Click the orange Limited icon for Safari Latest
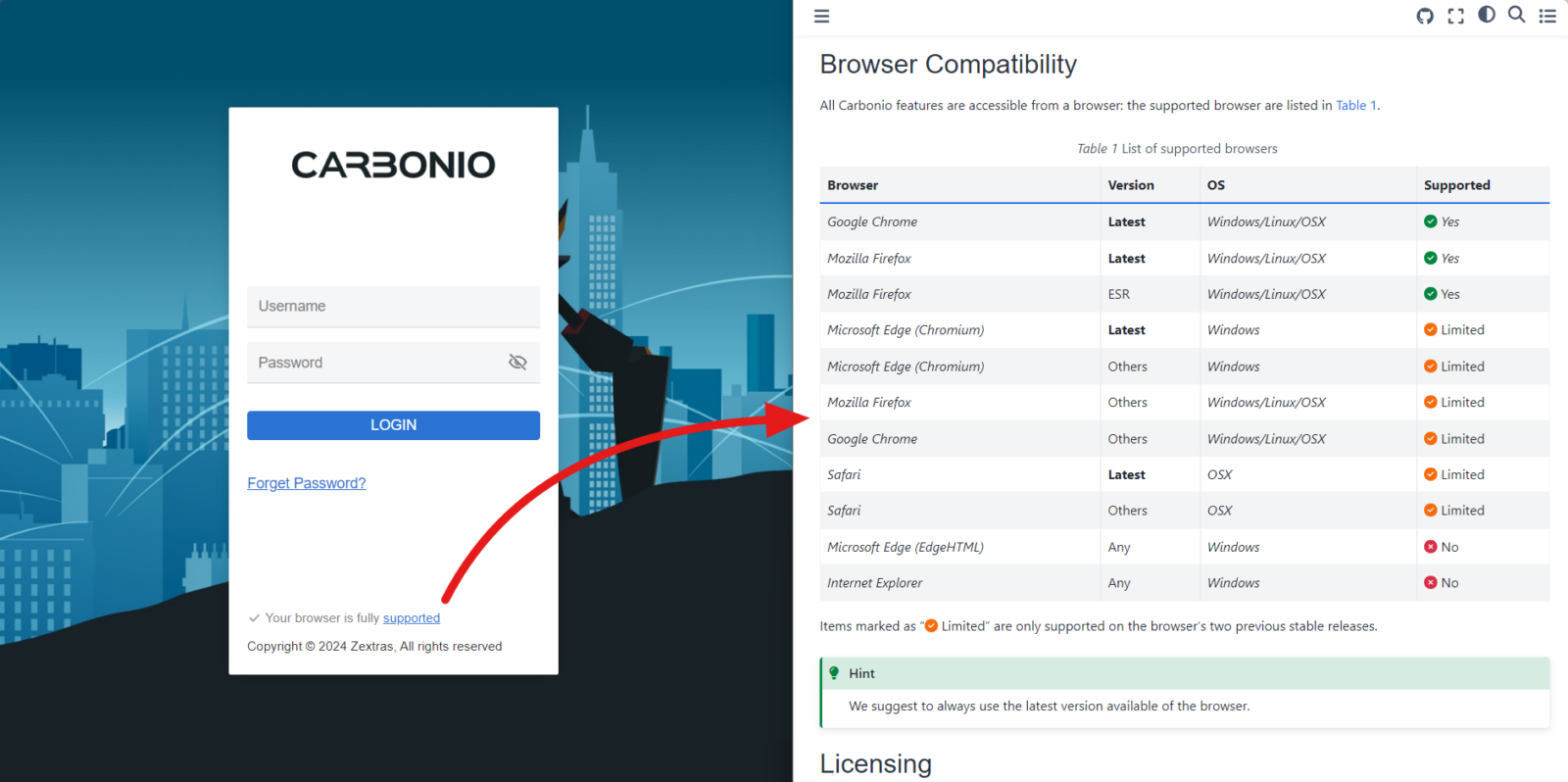The height and width of the screenshot is (782, 1568). click(1430, 474)
